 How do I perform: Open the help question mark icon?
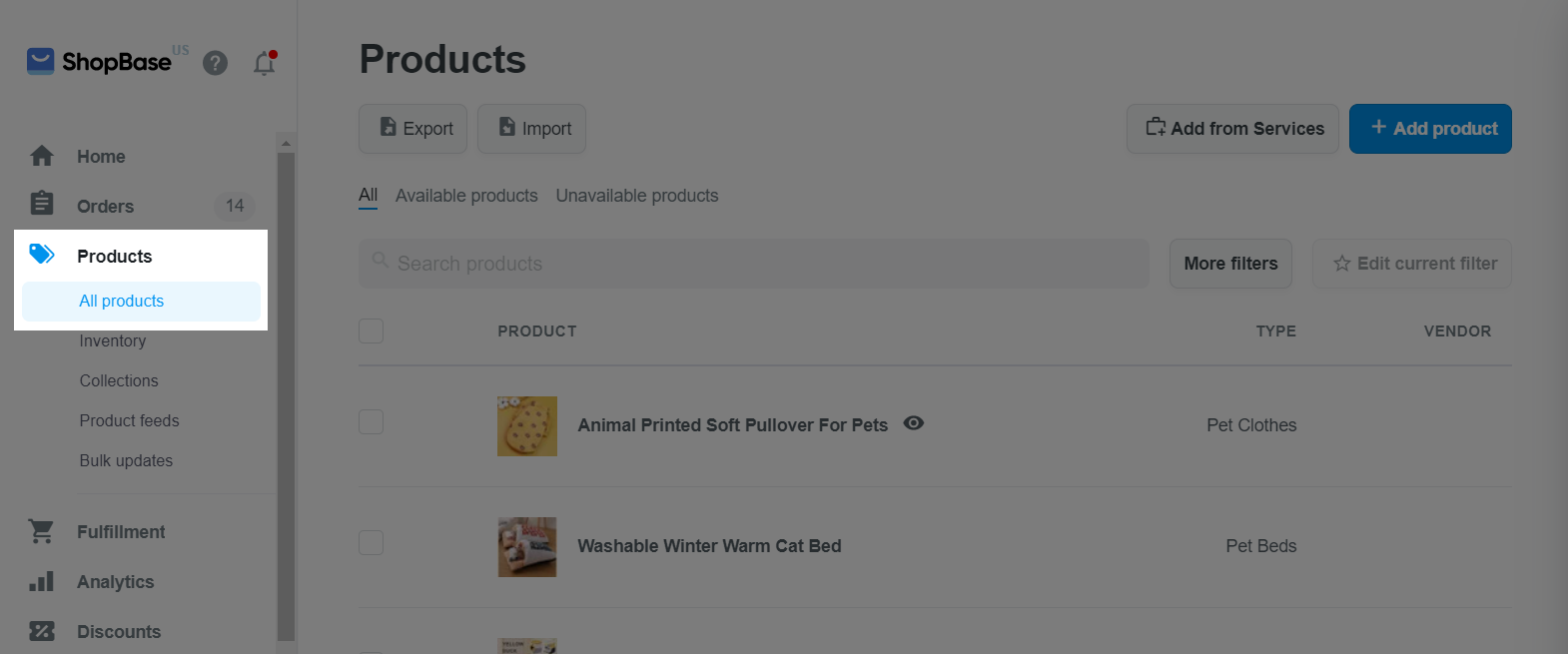pos(215,64)
